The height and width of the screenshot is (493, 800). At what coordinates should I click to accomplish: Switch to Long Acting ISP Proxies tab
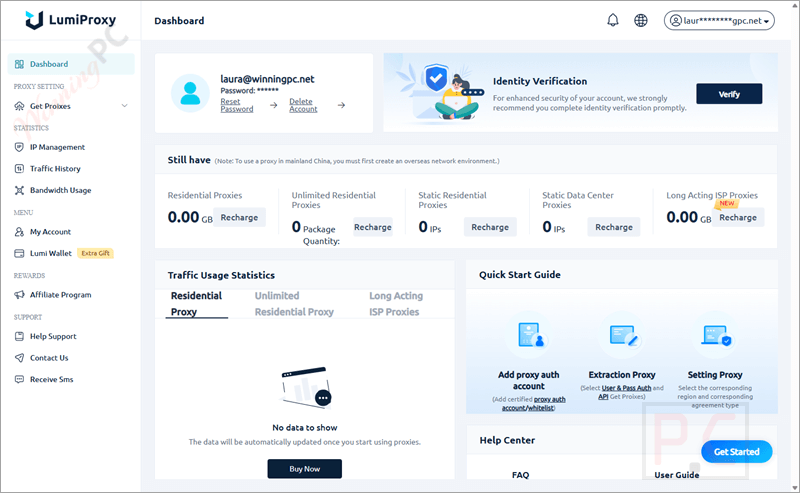tap(396, 304)
